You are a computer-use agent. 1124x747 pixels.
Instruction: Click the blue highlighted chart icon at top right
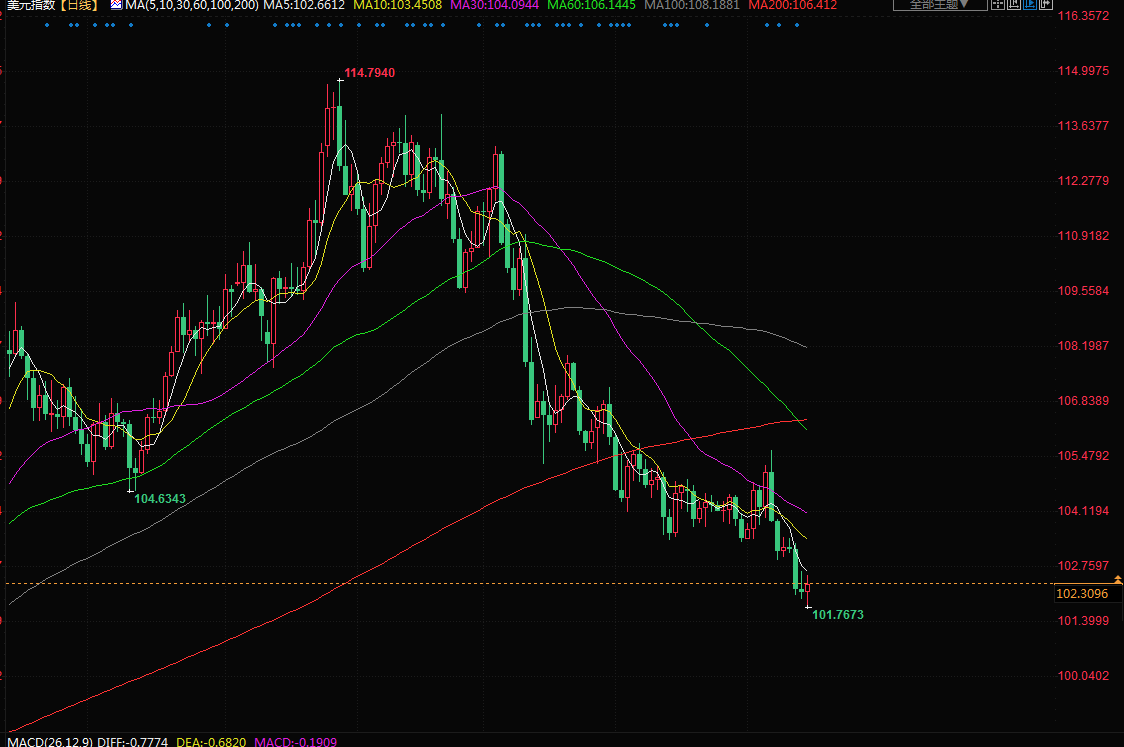(x=1030, y=4)
